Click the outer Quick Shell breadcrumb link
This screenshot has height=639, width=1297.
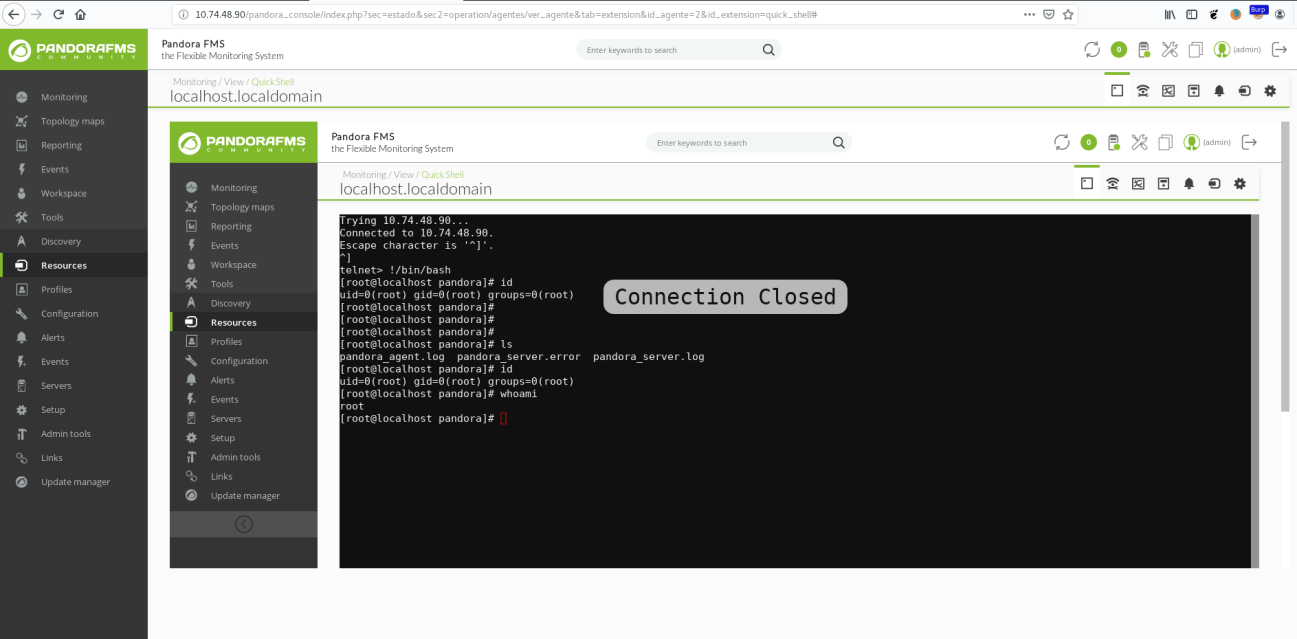tap(273, 82)
